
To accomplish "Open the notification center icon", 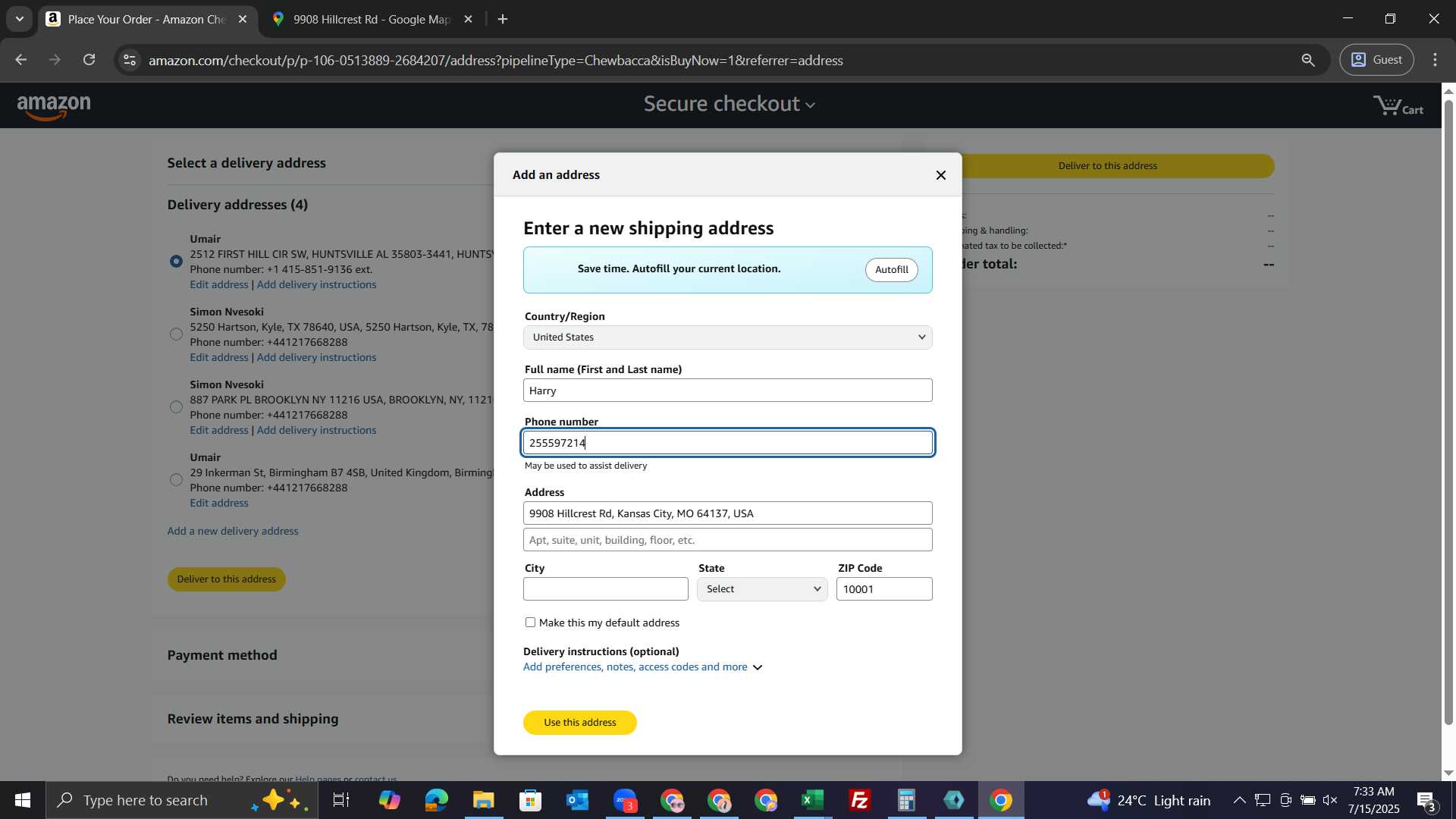I will [x=1426, y=801].
